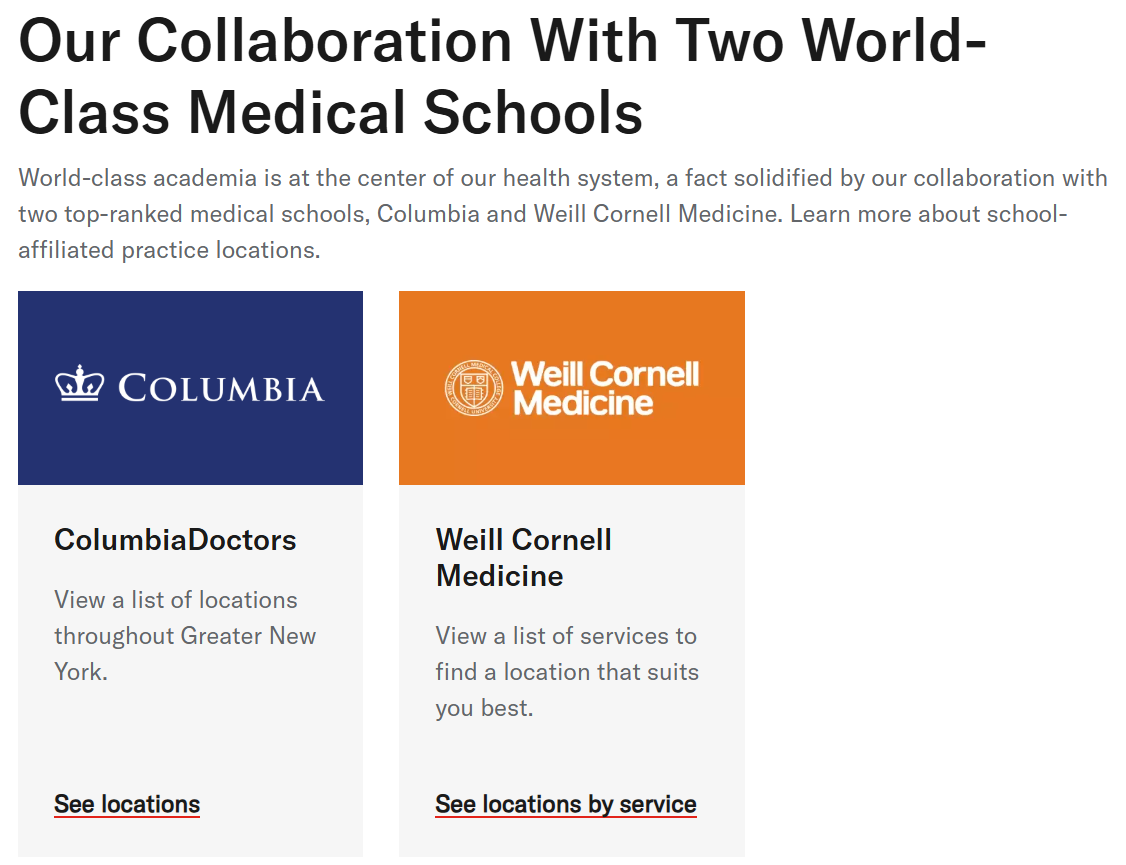The image size is (1126, 865).
Task: Select the ColumbiaDoctors card title
Action: pyautogui.click(x=175, y=540)
